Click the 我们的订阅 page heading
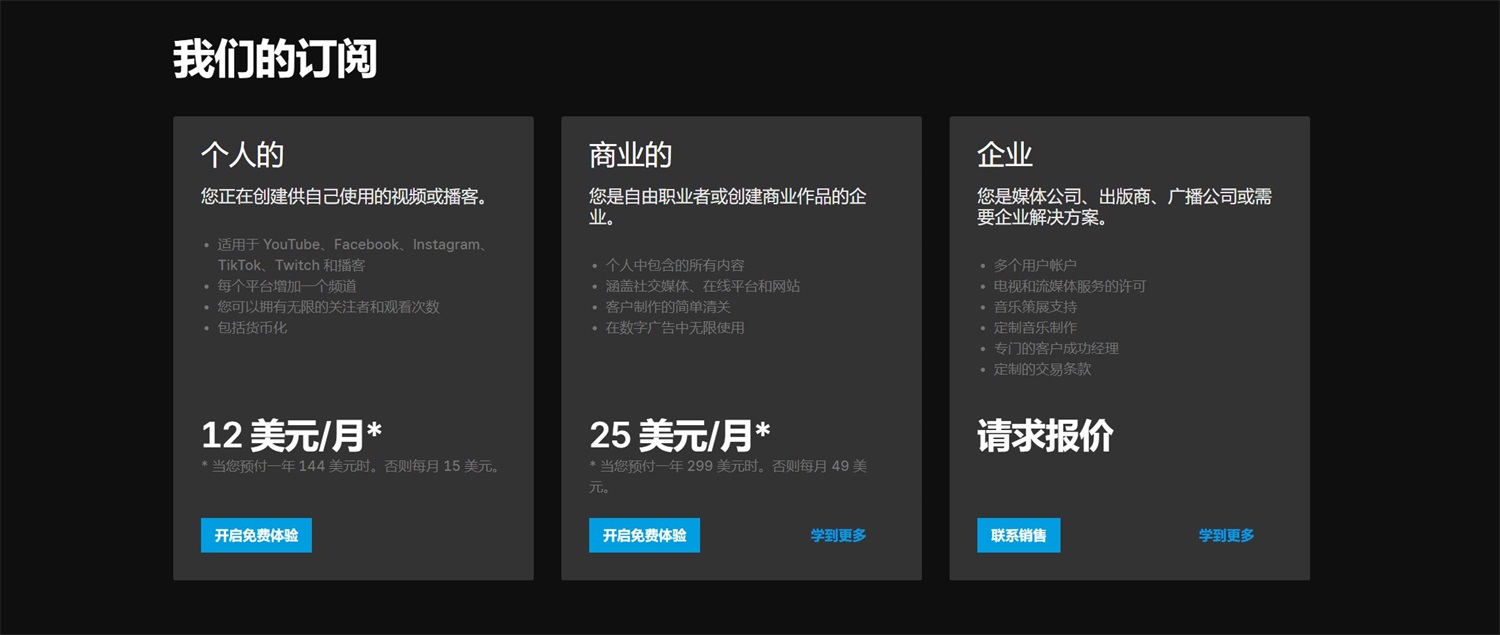This screenshot has width=1500, height=635. pos(275,60)
